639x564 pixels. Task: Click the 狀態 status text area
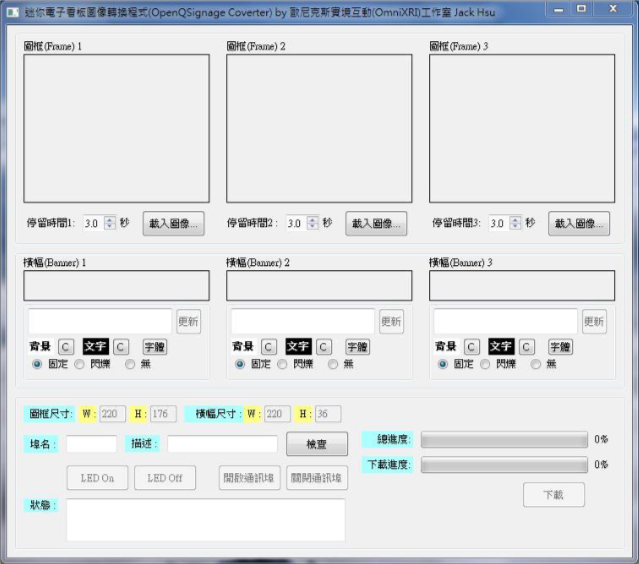pos(206,520)
